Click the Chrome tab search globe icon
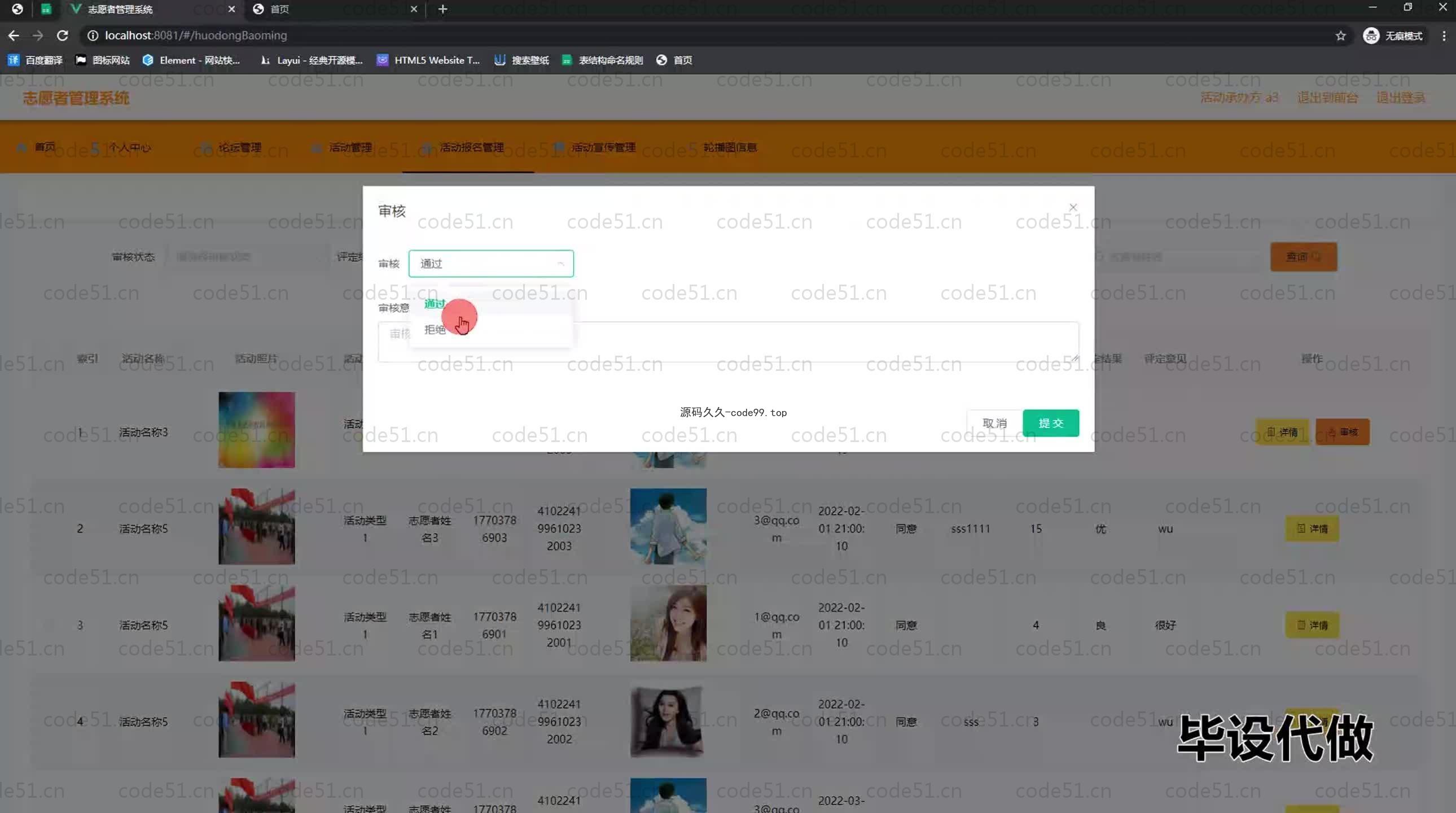 tap(17, 9)
